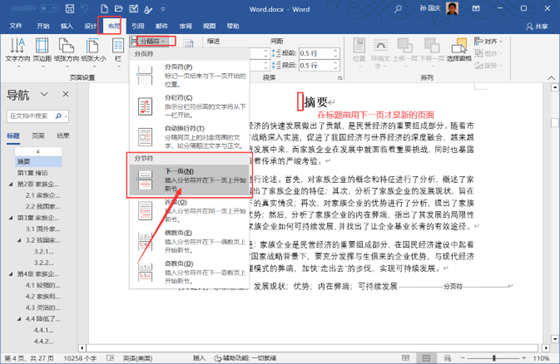Screen dimensions: 560x364
Task: Click the search magnifier in title bar
Action: (x=398, y=9)
